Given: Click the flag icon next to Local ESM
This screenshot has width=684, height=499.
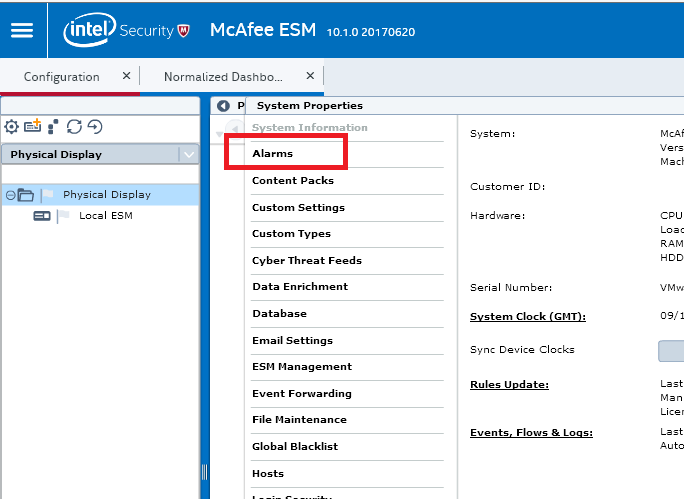Looking at the screenshot, I should pos(64,215).
